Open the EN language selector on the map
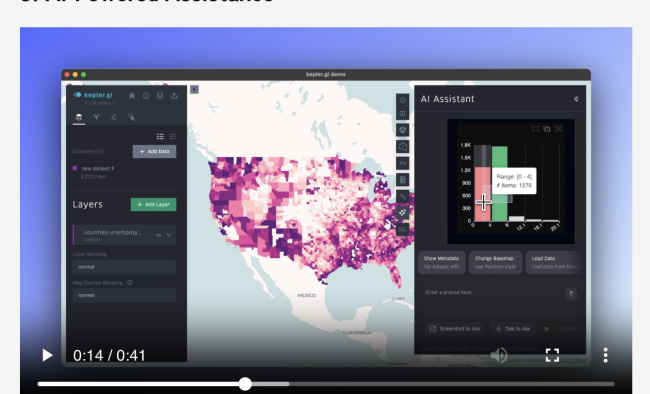This screenshot has width=650, height=394. coord(403,163)
